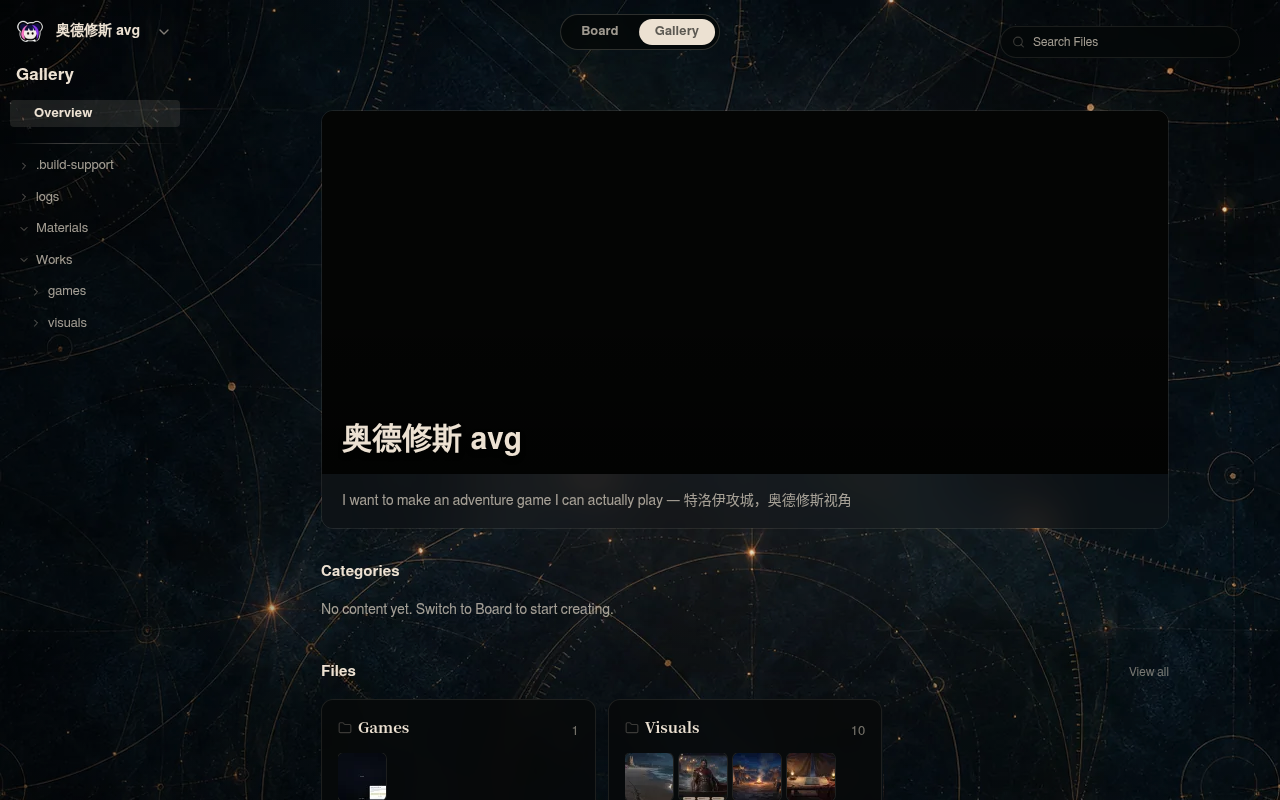The width and height of the screenshot is (1280, 800).
Task: Switch to the Board tab
Action: 600,31
